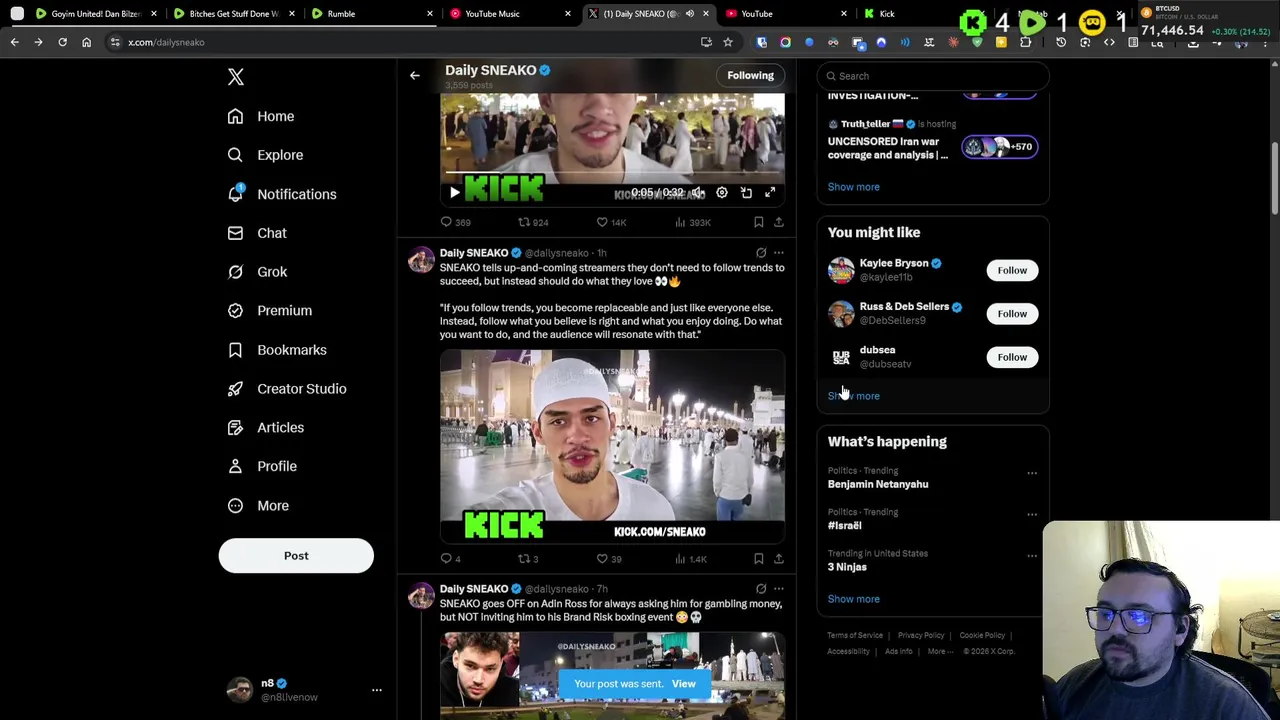Image resolution: width=1280 pixels, height=720 pixels.
Task: Open options for #Israël trend
Action: (x=1032, y=514)
